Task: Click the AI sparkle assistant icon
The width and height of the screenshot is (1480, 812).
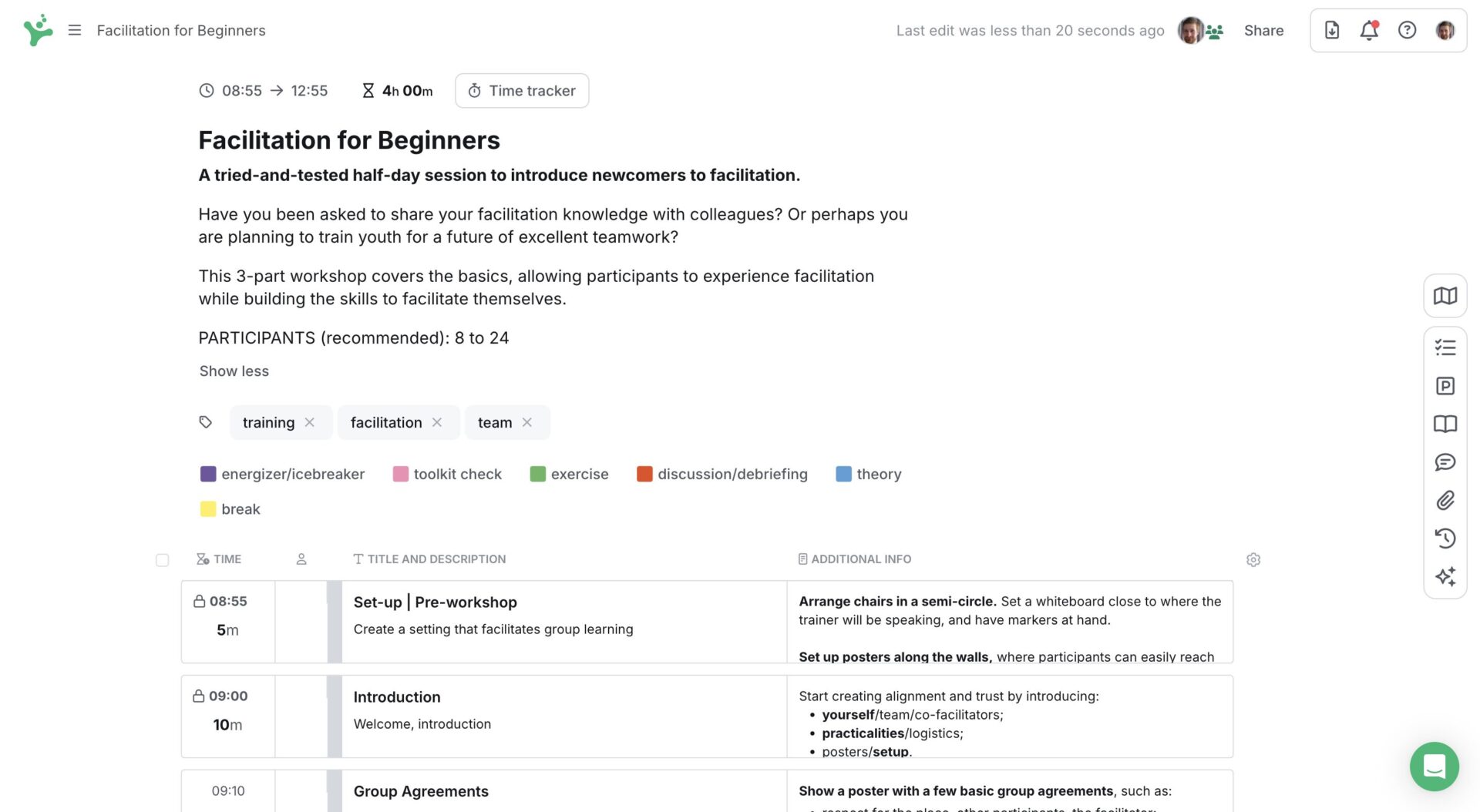Action: point(1445,576)
